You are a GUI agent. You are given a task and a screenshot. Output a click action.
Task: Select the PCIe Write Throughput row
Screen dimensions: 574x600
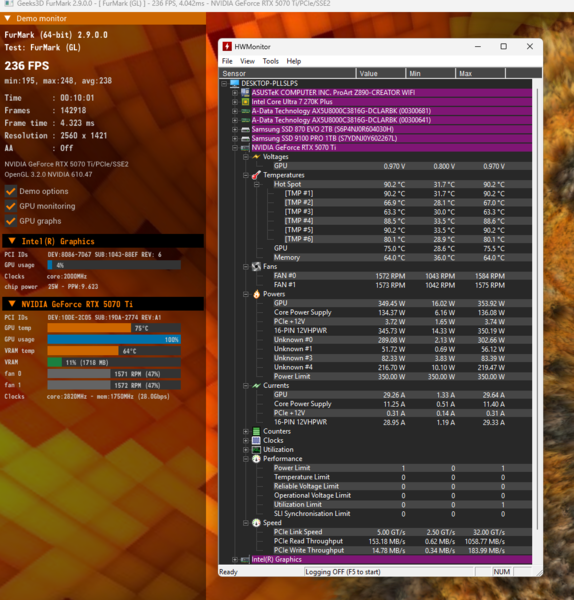point(403,551)
